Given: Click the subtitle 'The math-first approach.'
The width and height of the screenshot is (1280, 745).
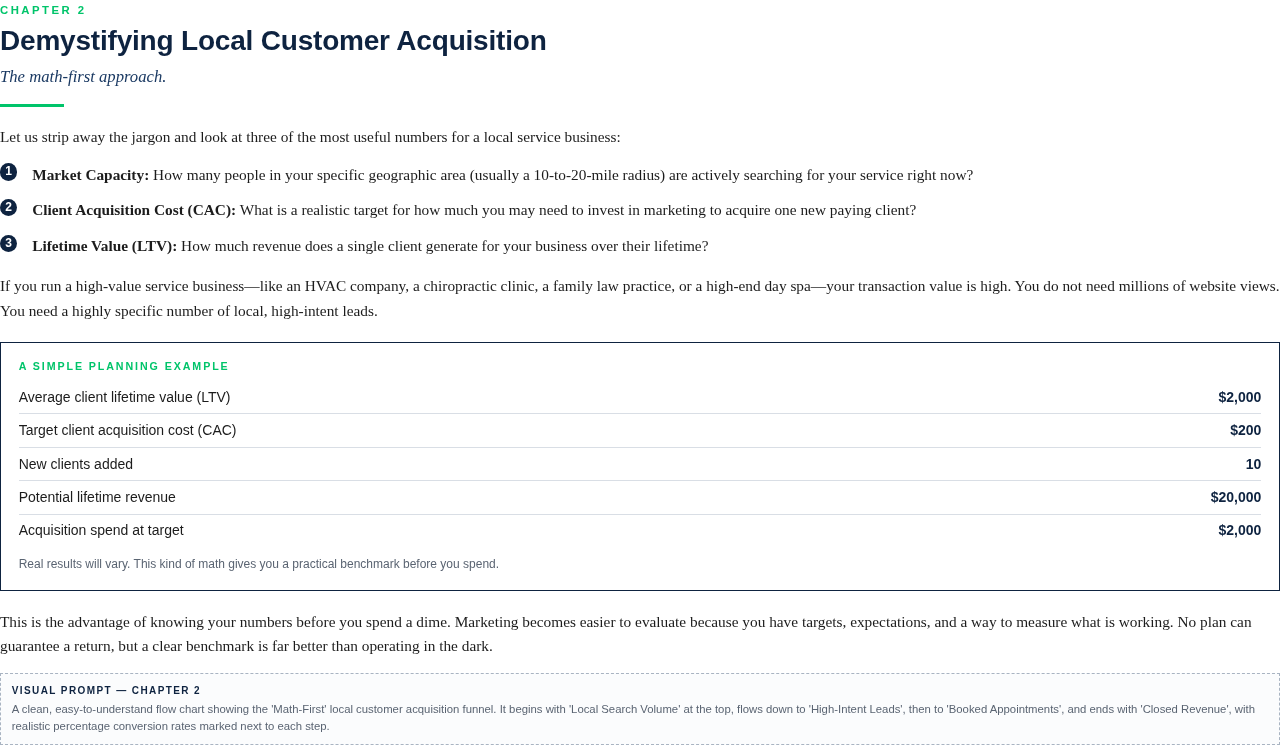Looking at the screenshot, I should point(83,77).
